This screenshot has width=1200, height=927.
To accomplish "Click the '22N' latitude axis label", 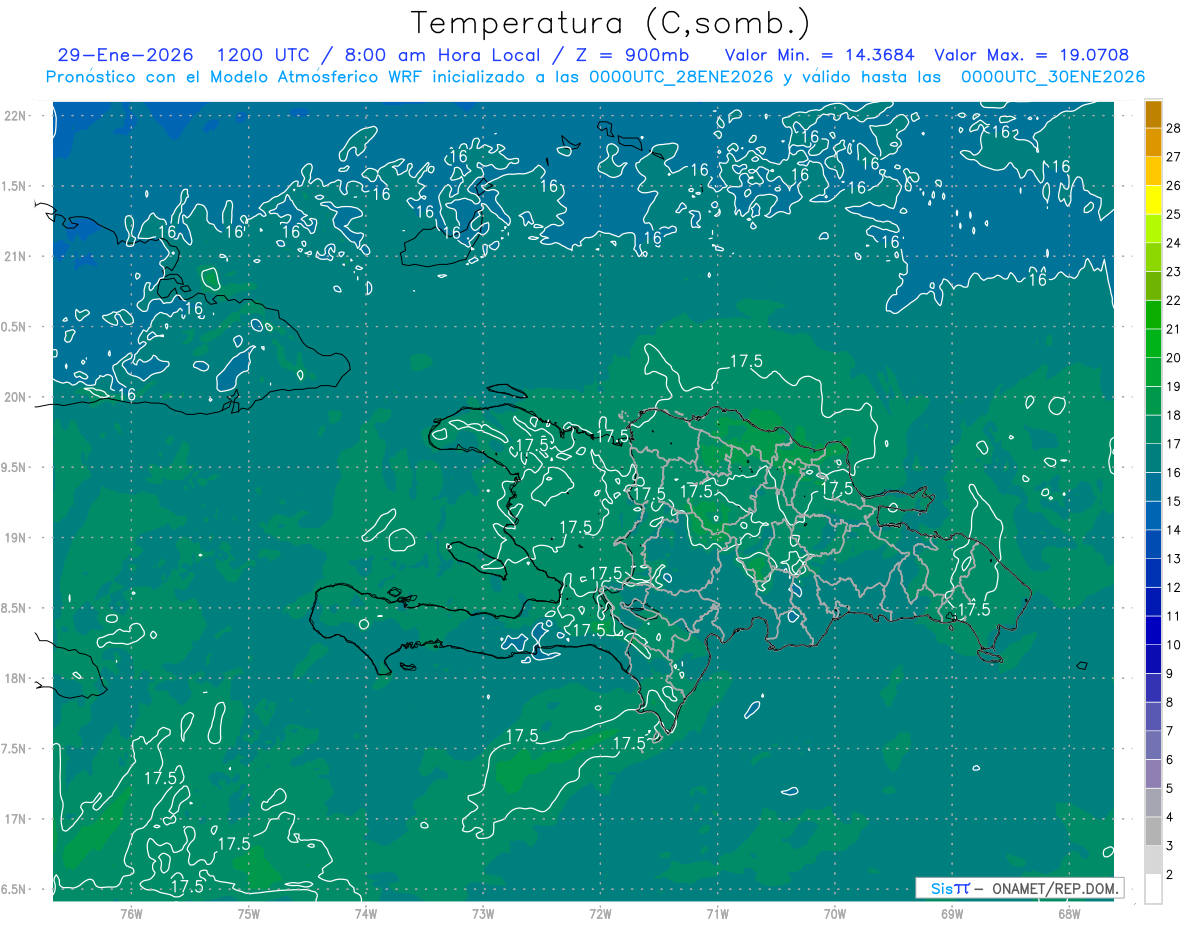I will 16,116.
